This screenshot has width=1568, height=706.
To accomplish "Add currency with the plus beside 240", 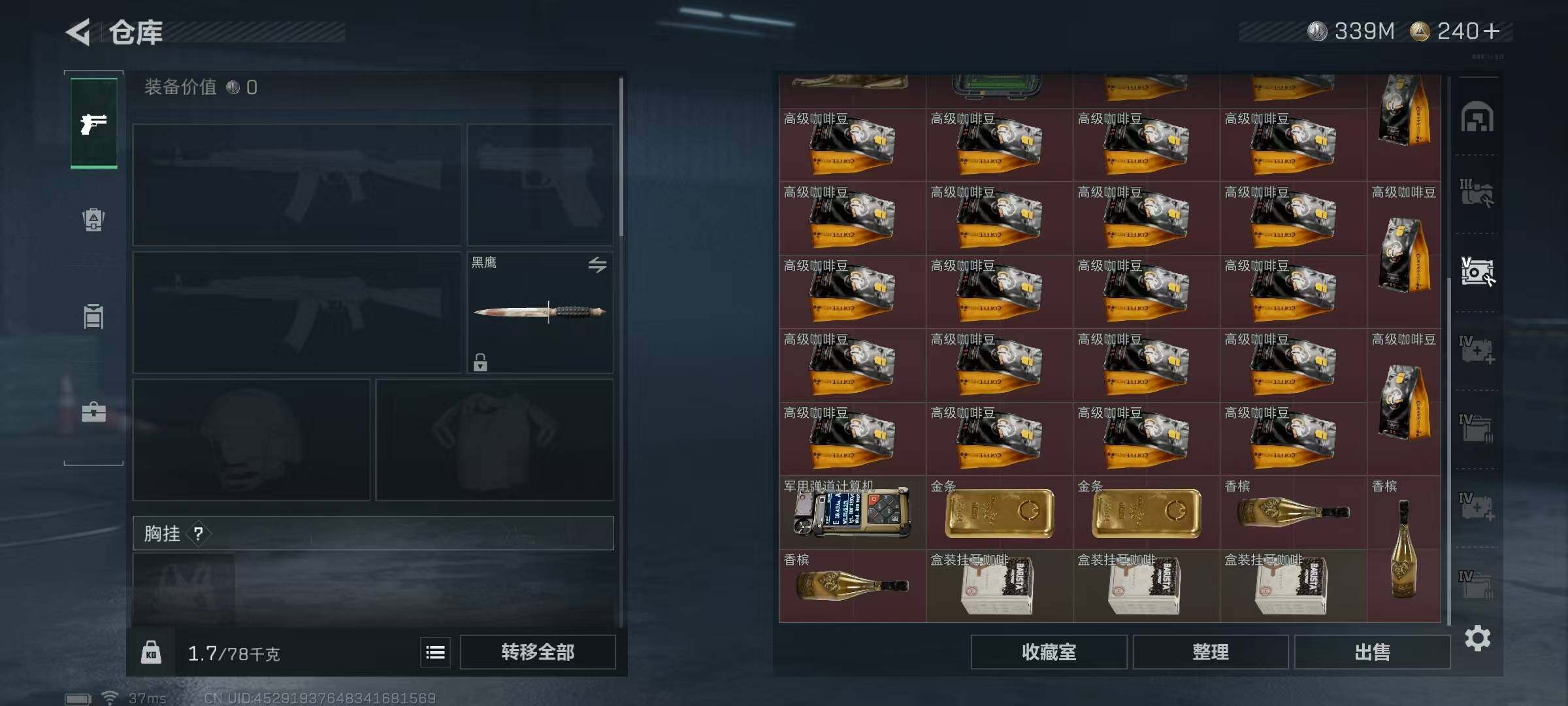I will pyautogui.click(x=1492, y=31).
